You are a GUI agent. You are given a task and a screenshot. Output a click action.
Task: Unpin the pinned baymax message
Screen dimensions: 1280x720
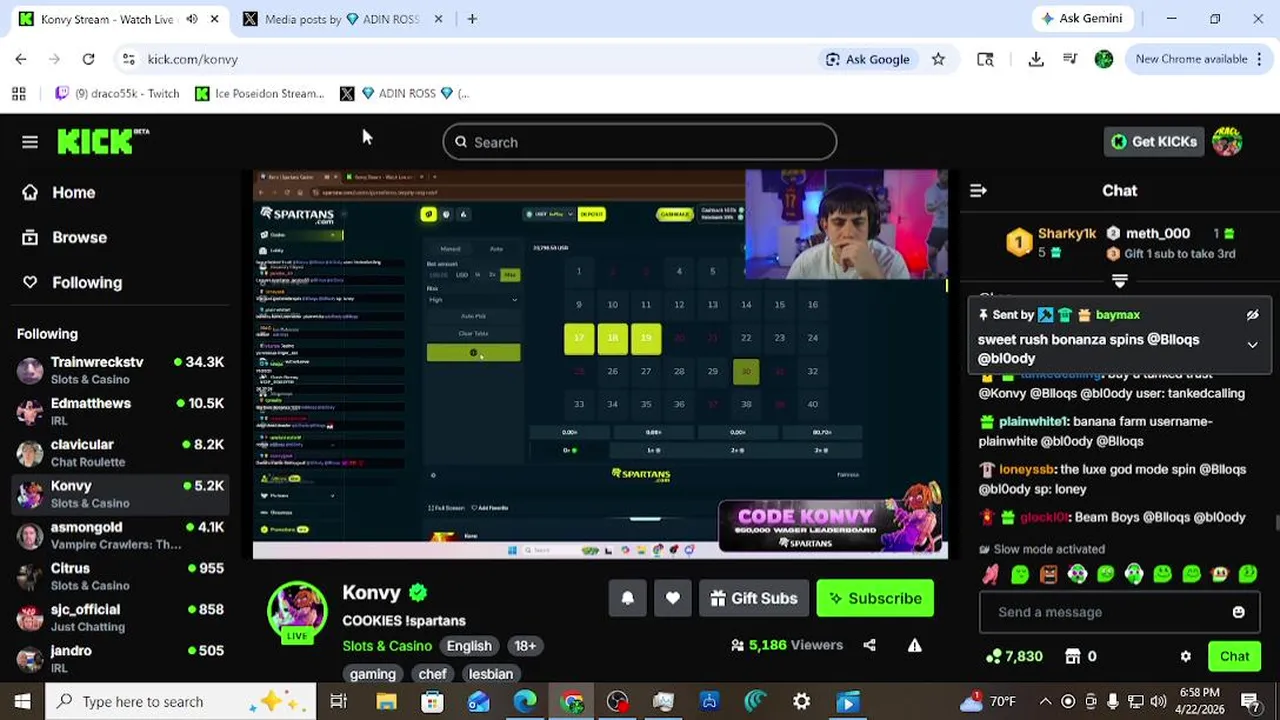pos(1252,315)
